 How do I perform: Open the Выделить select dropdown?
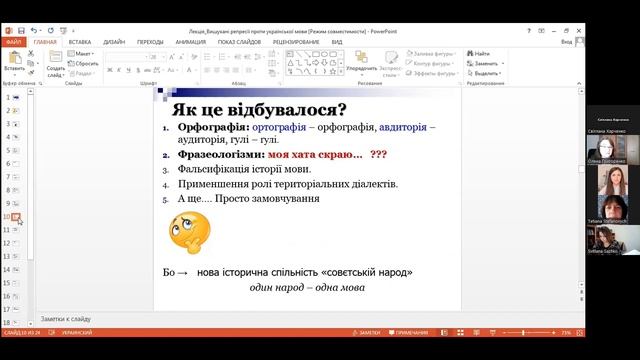(x=484, y=73)
